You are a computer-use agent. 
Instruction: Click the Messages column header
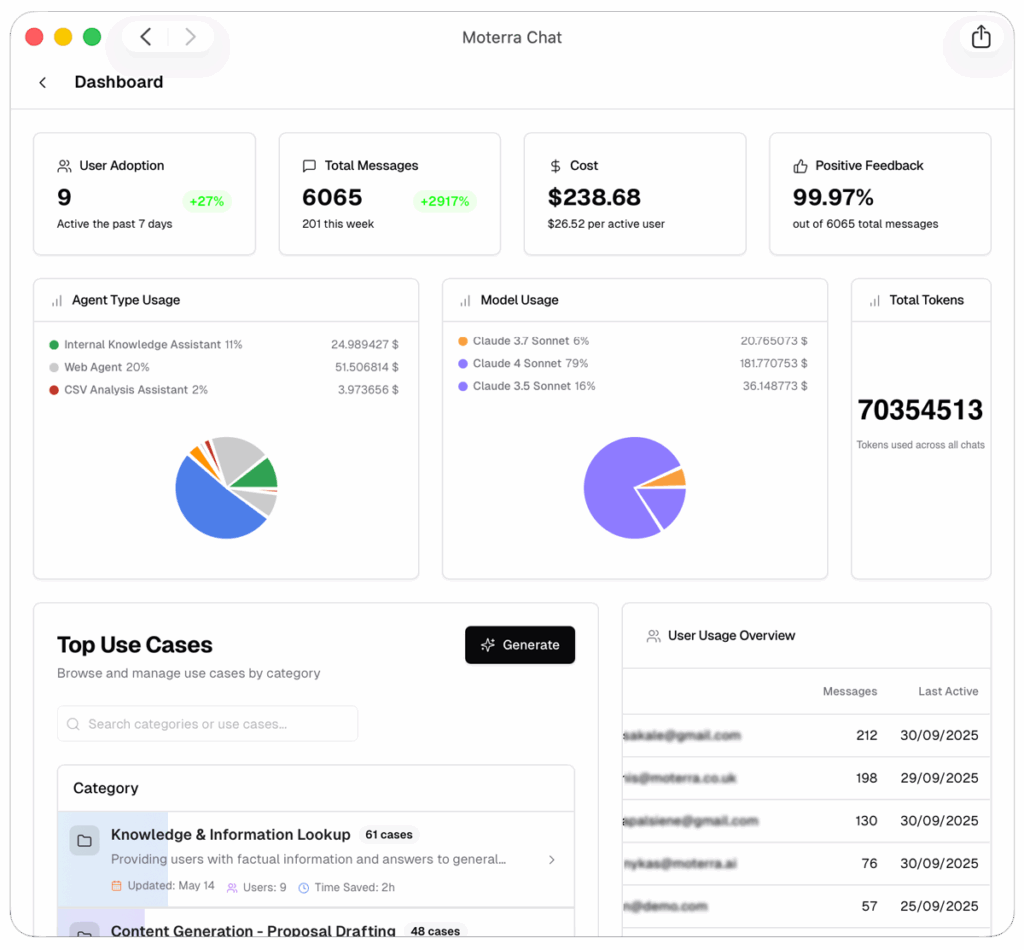tap(849, 691)
